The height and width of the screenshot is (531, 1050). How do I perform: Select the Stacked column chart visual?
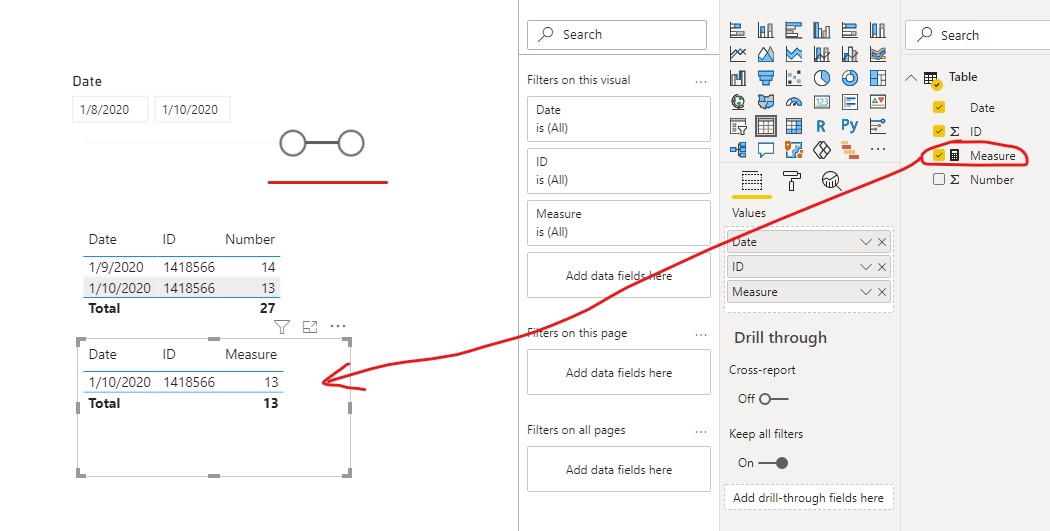[765, 30]
